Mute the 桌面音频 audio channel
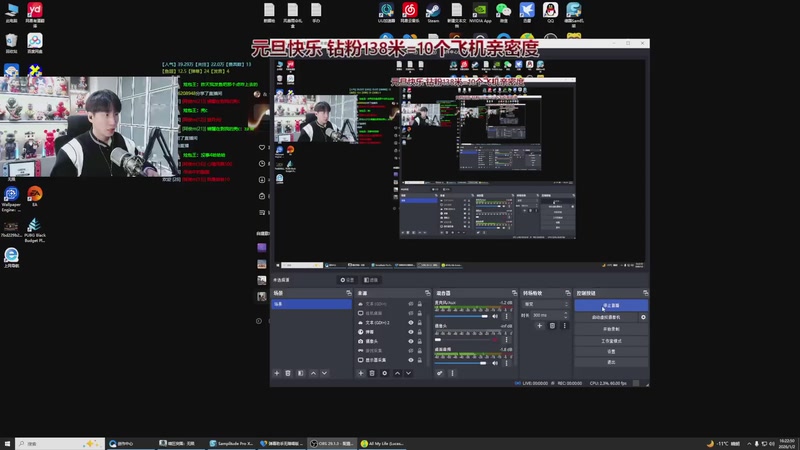 point(495,363)
